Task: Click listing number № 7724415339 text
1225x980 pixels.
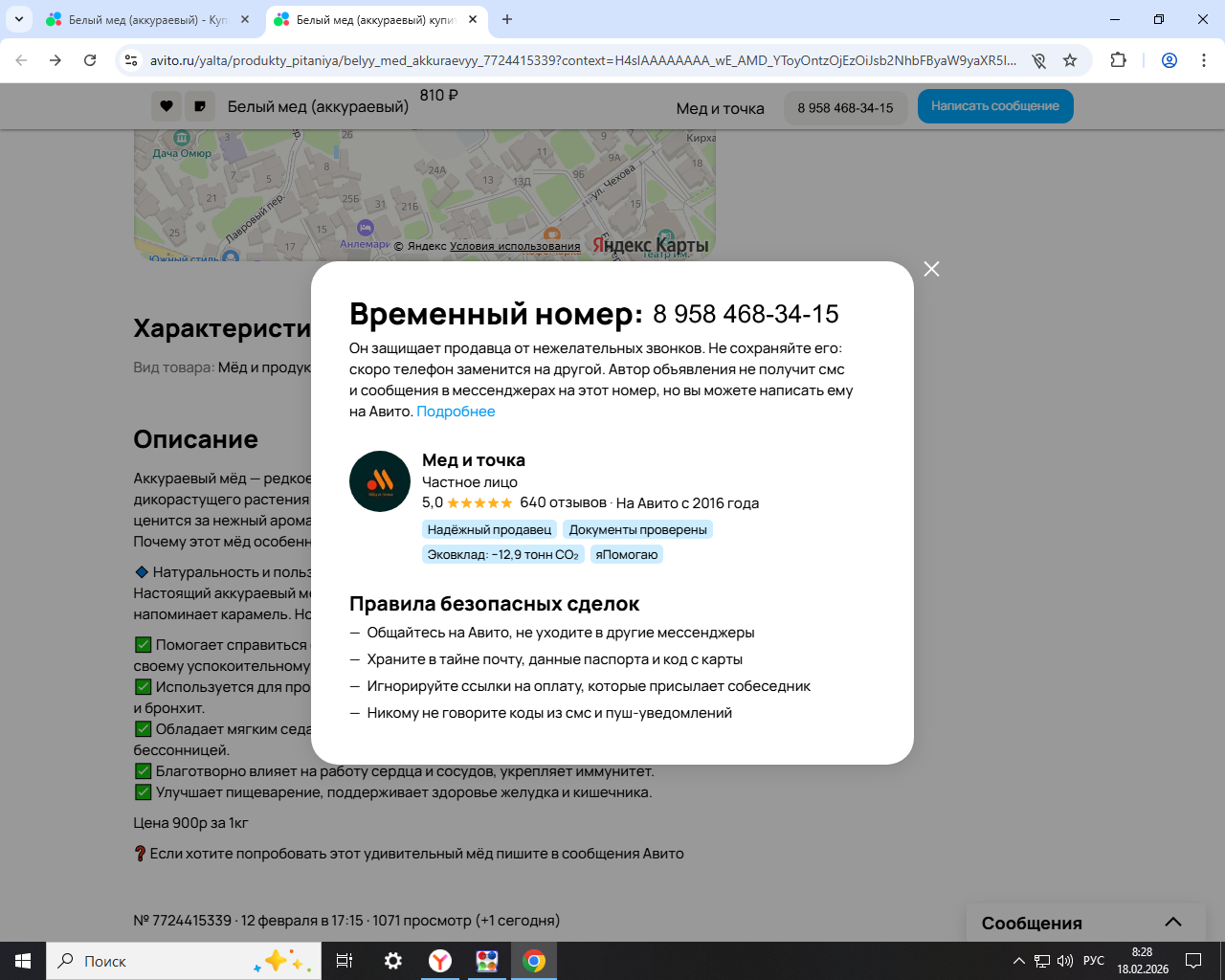Action: click(182, 921)
